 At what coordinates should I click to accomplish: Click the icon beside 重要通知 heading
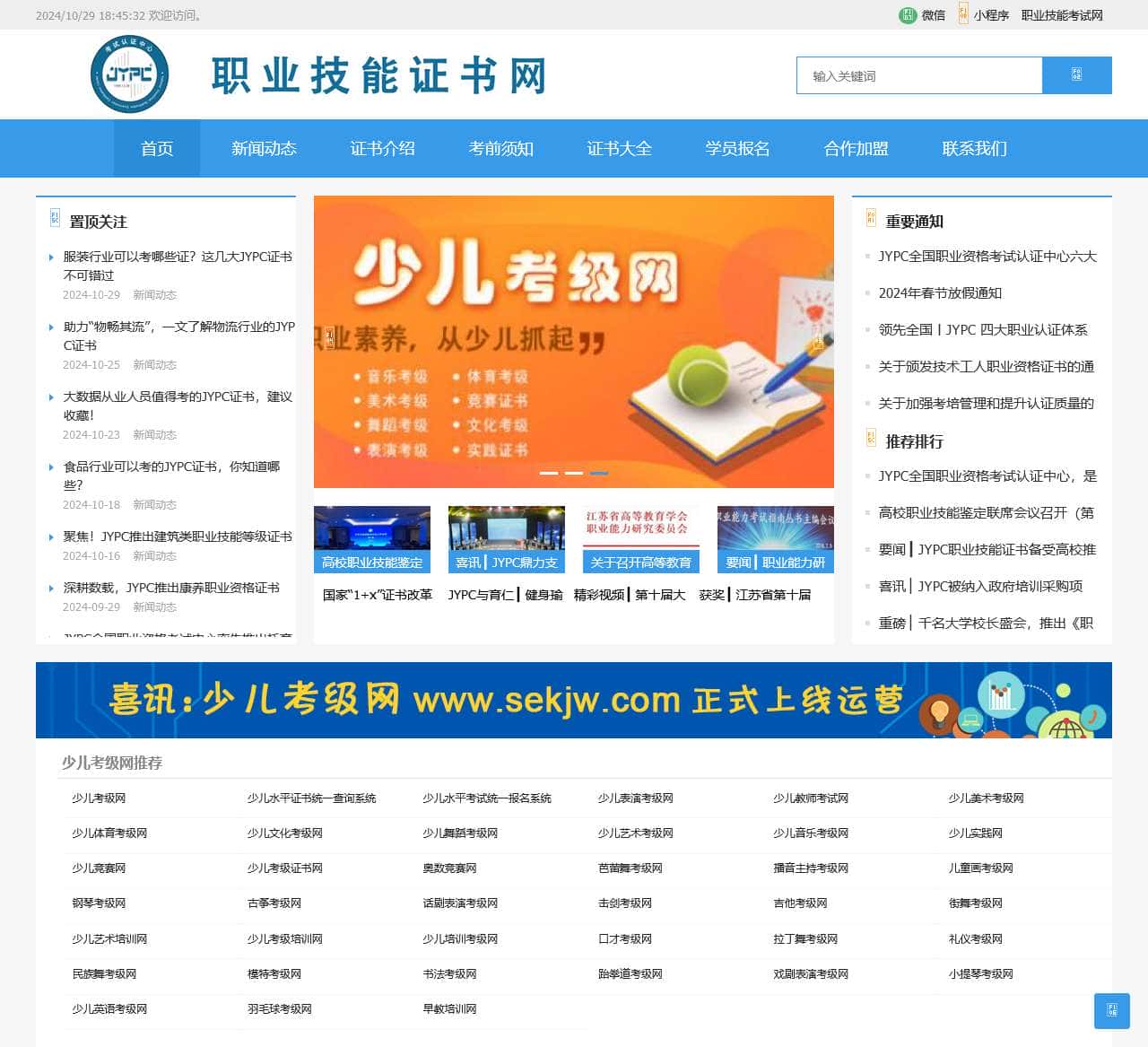tap(871, 218)
